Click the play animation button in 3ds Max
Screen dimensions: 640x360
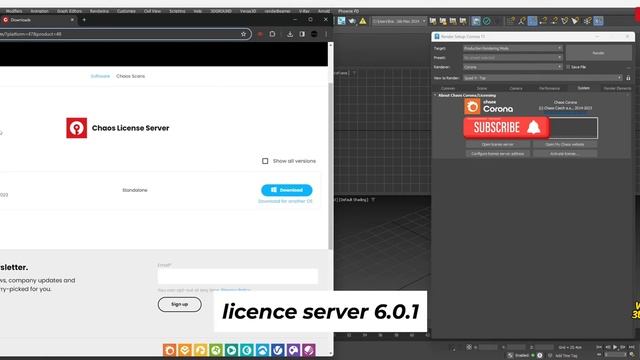615,347
